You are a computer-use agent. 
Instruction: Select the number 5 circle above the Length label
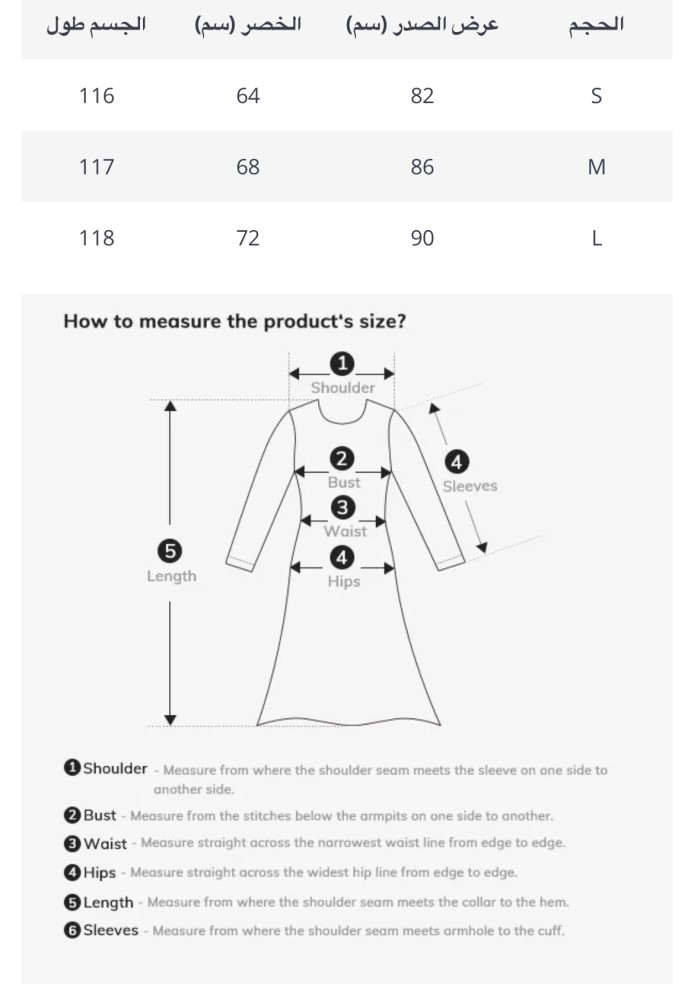tap(170, 551)
